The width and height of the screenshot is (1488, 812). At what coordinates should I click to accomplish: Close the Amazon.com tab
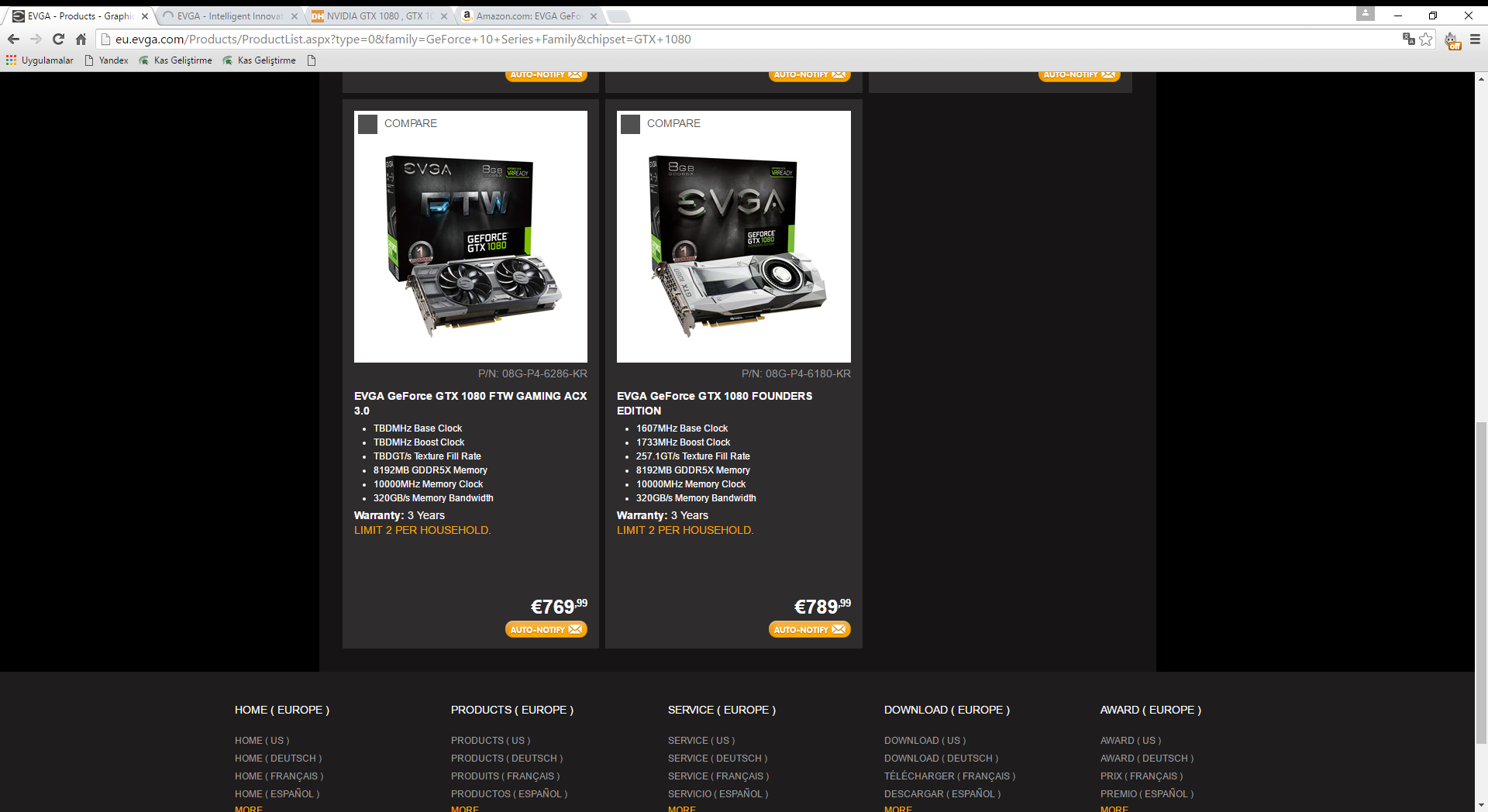point(594,16)
